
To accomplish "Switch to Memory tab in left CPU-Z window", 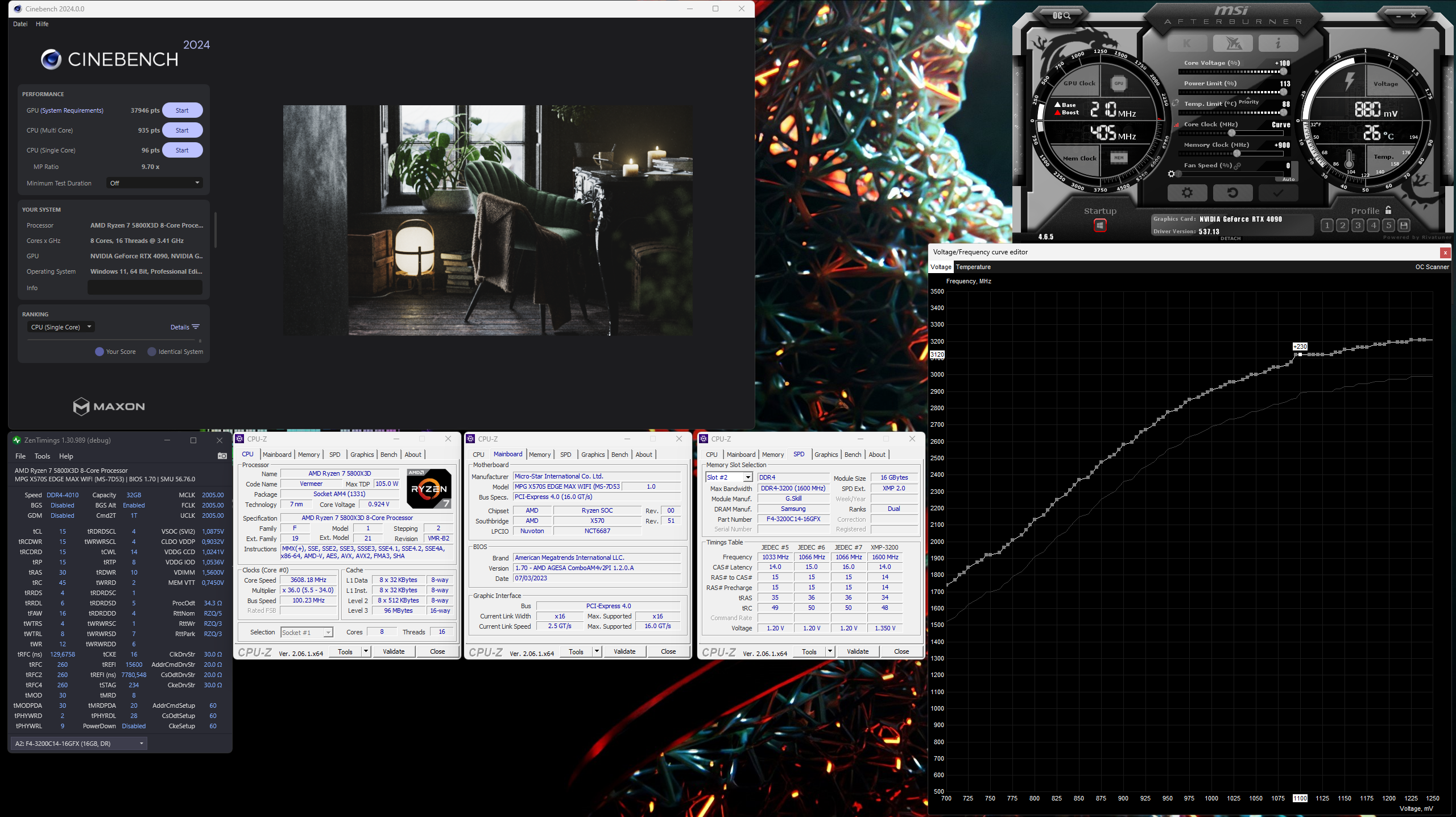I will (x=309, y=455).
